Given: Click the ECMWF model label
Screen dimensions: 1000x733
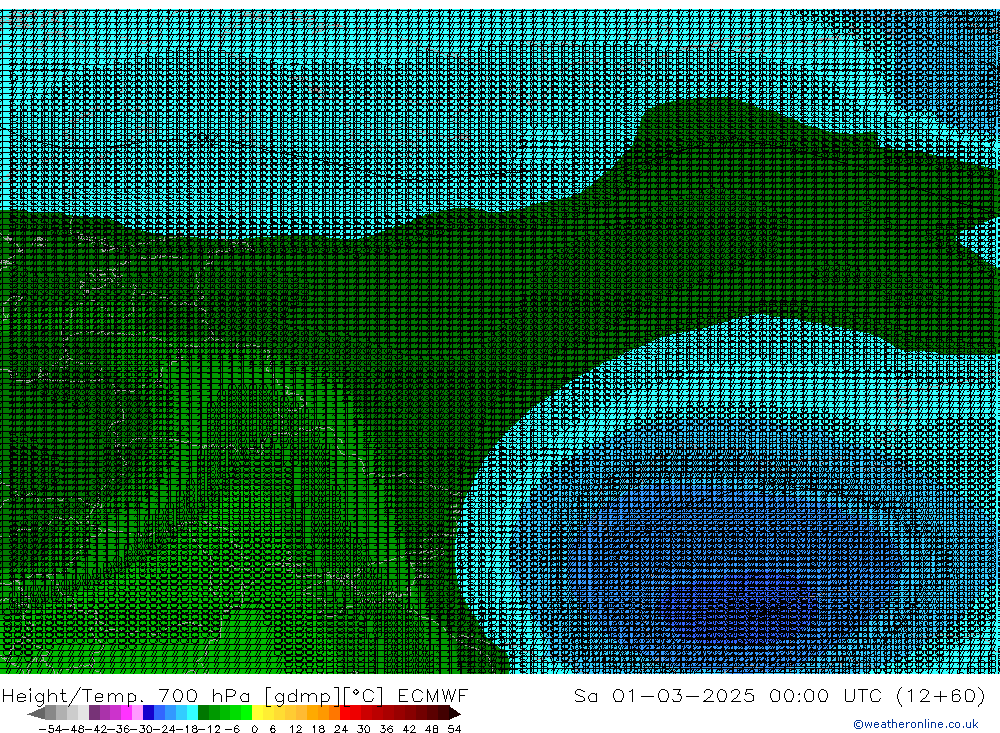Looking at the screenshot, I should click(x=432, y=695).
